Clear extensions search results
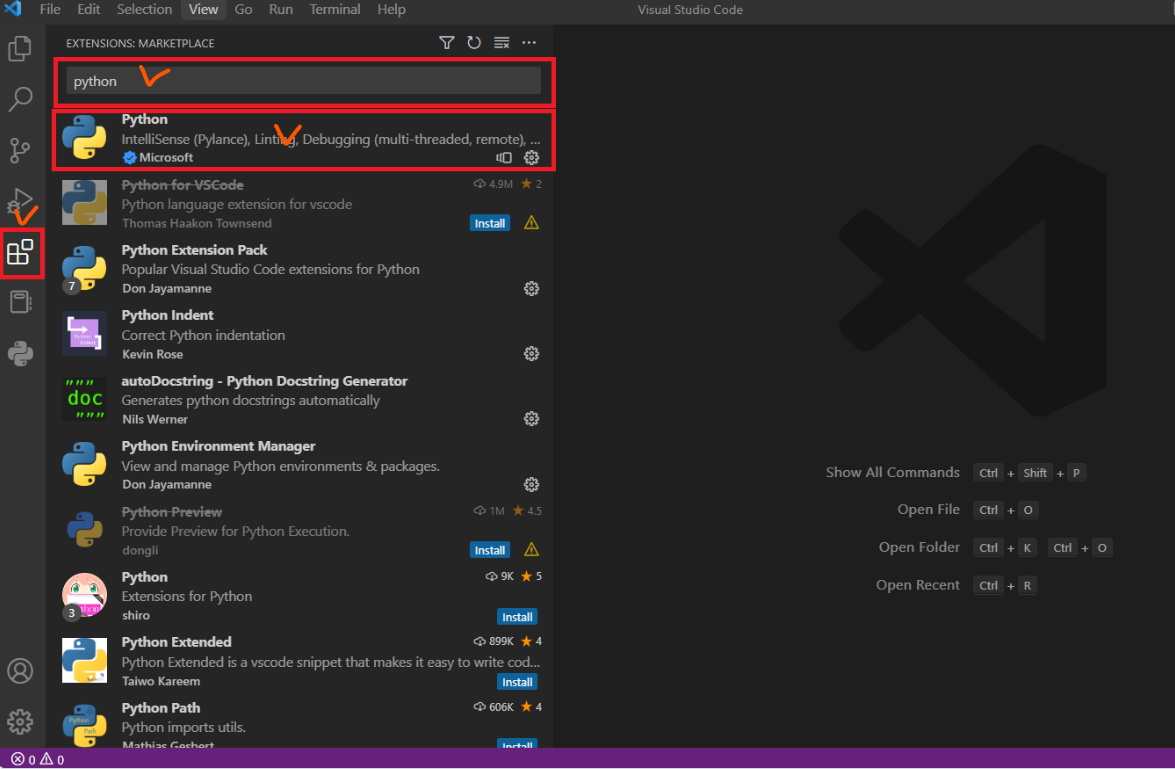1175x769 pixels. (501, 43)
